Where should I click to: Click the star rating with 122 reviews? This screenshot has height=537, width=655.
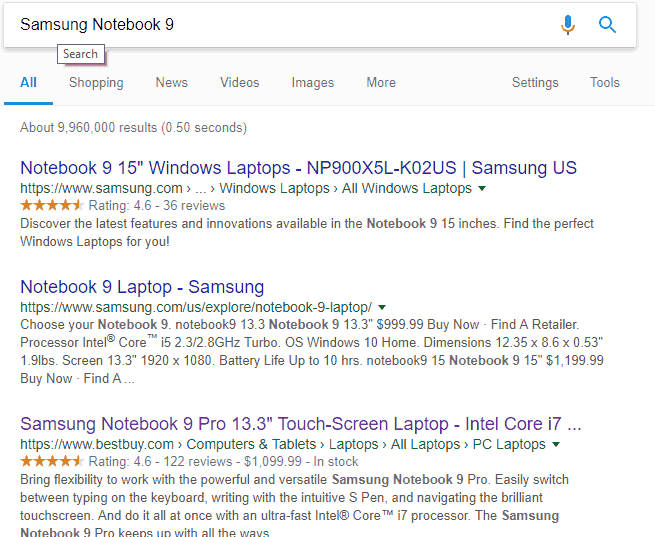[x=52, y=461]
